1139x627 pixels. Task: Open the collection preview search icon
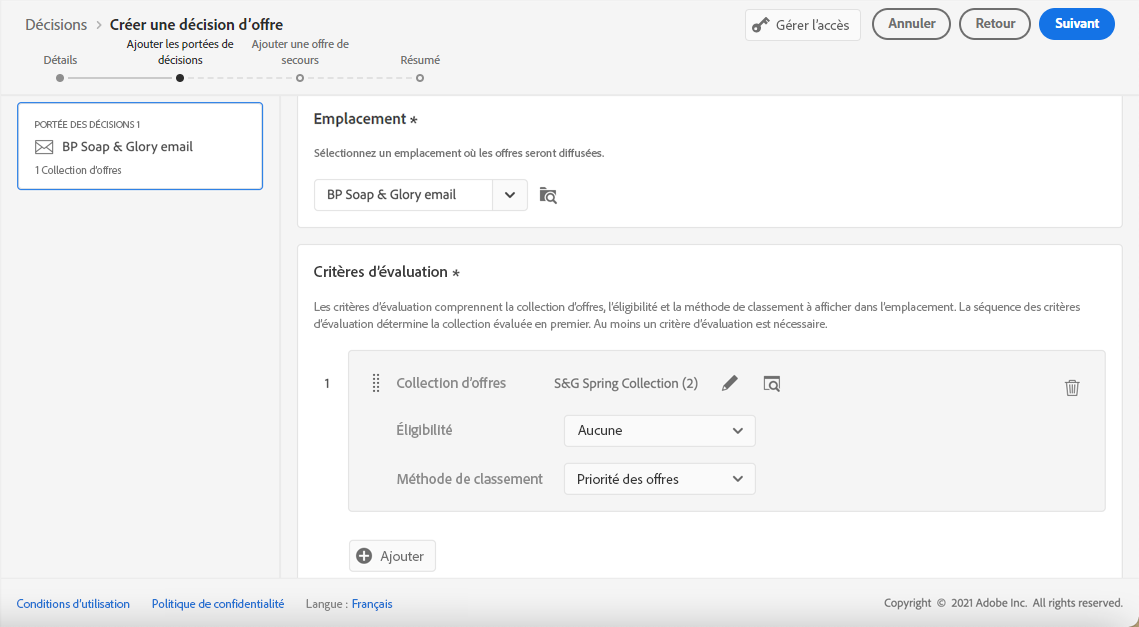pyautogui.click(x=771, y=383)
